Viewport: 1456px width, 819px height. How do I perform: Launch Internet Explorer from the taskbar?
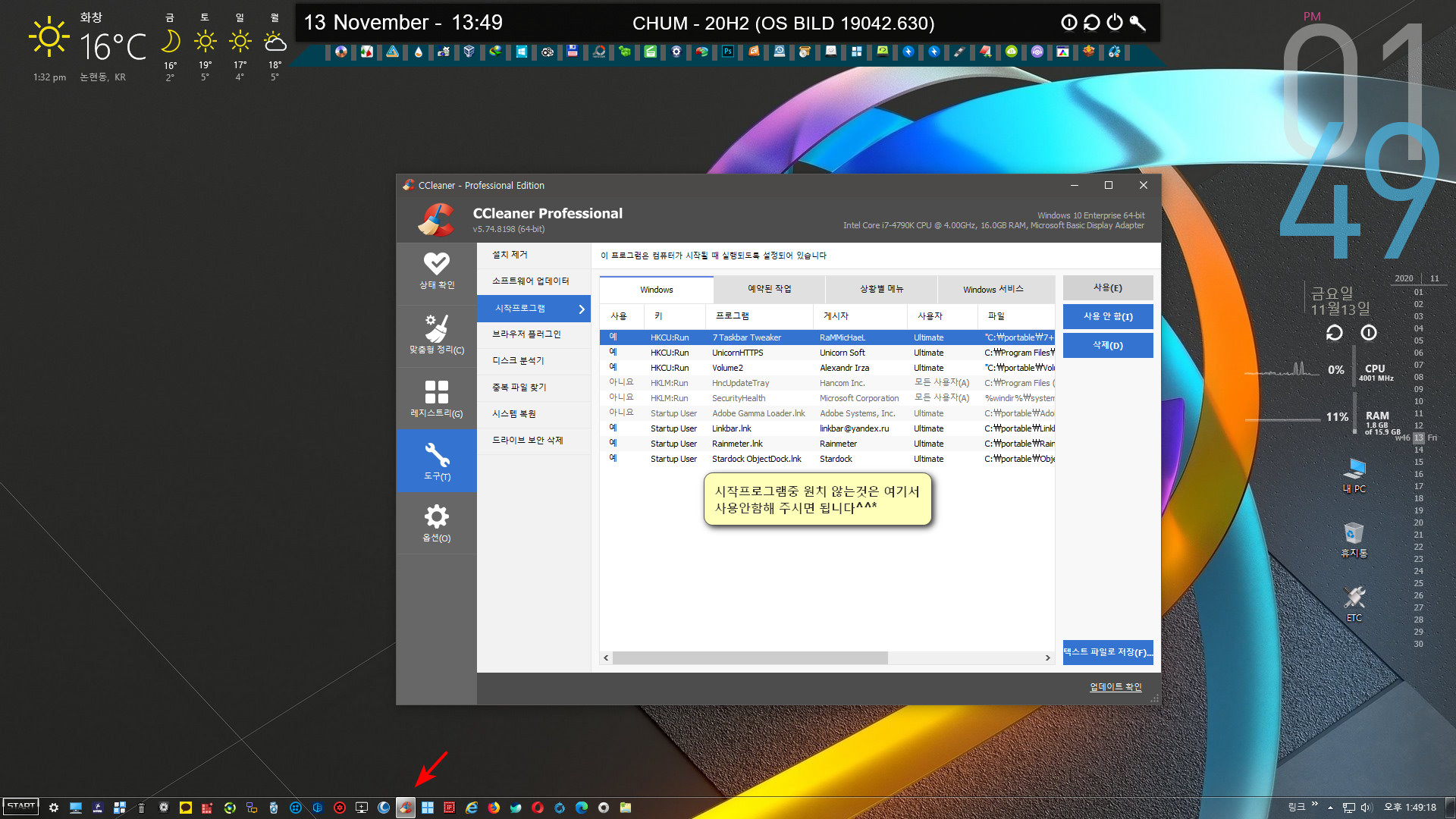tap(472, 808)
